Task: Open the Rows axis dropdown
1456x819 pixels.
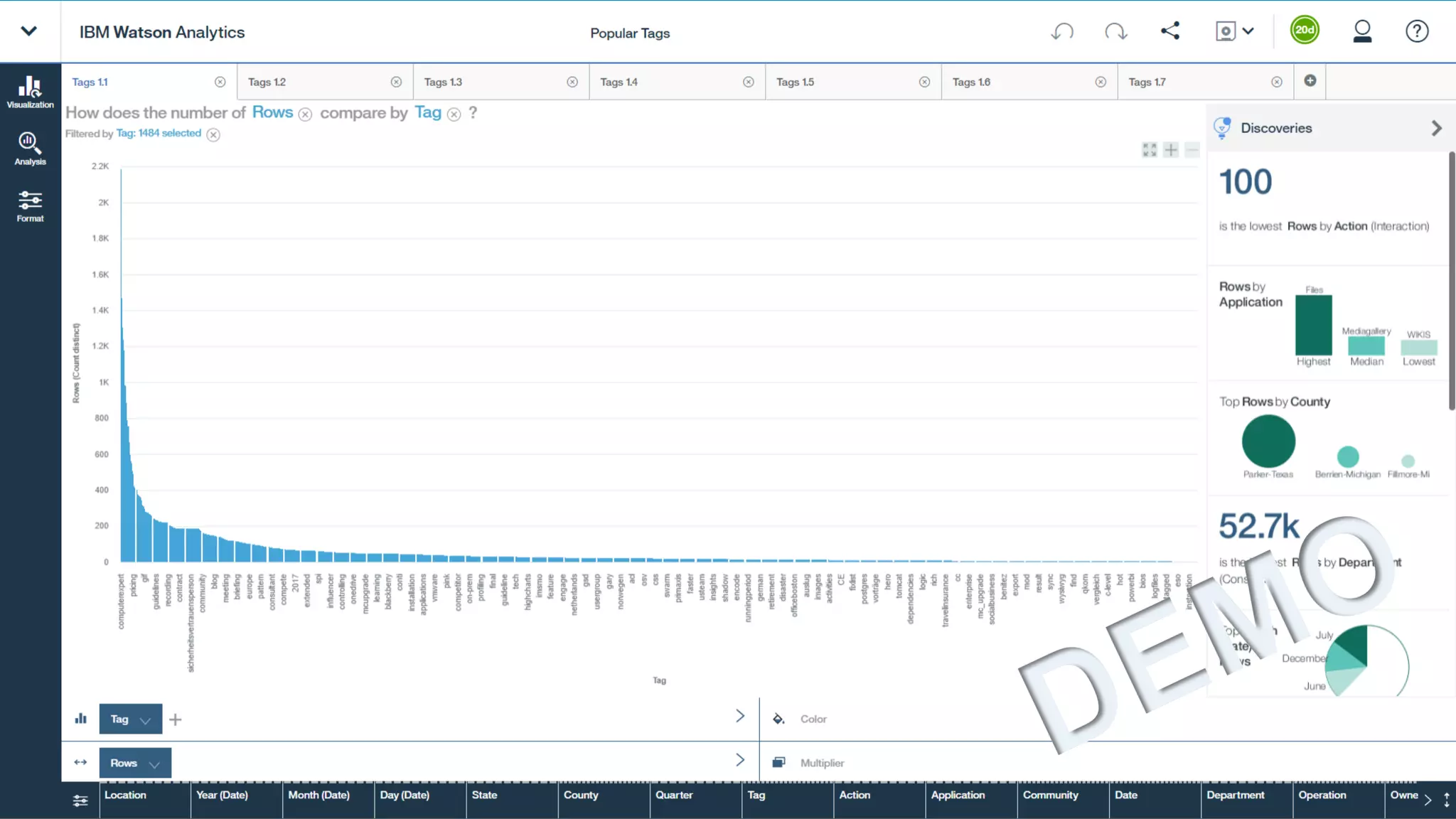Action: (154, 764)
